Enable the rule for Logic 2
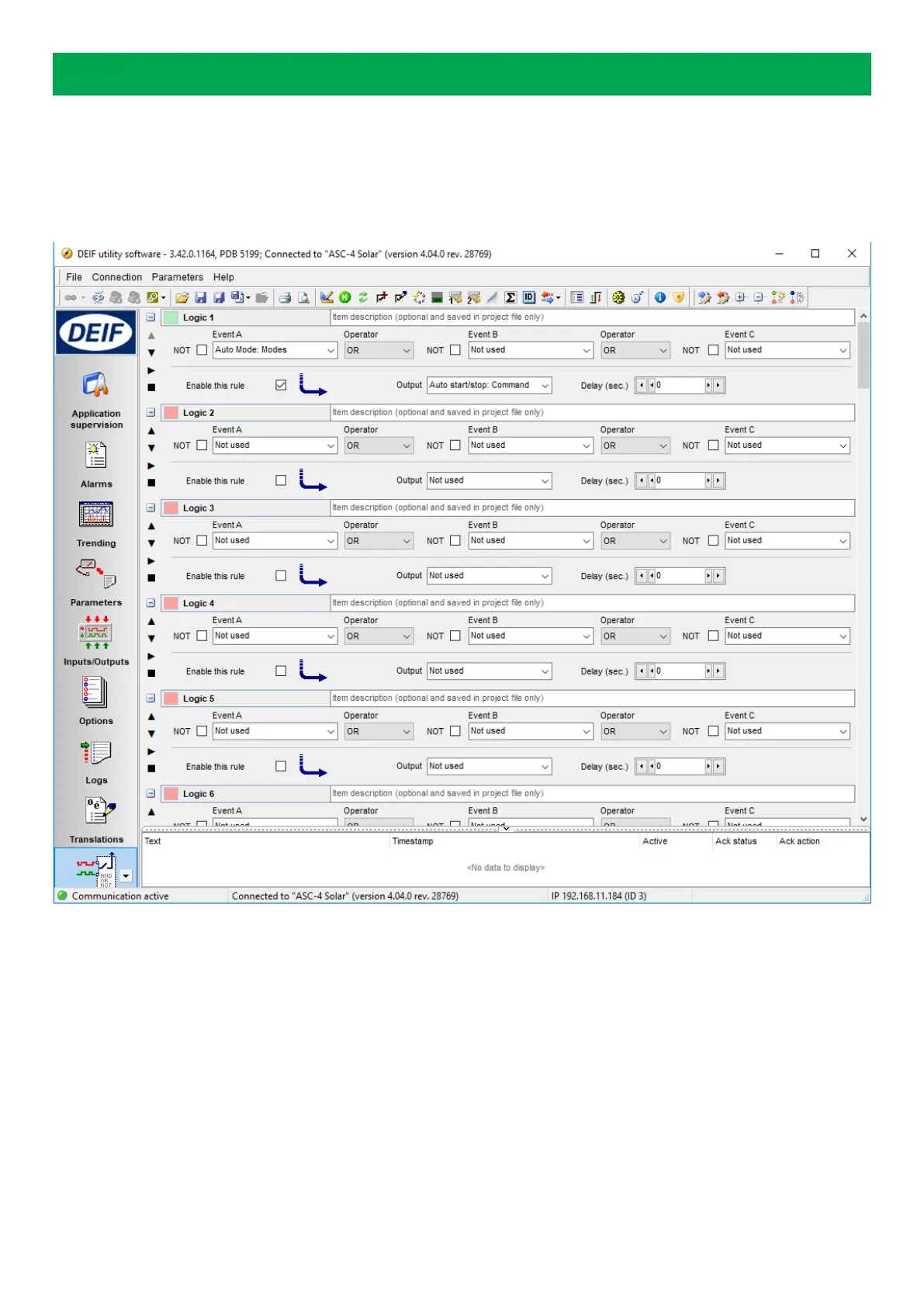Screen dimensions: 924x1307 [x=281, y=481]
